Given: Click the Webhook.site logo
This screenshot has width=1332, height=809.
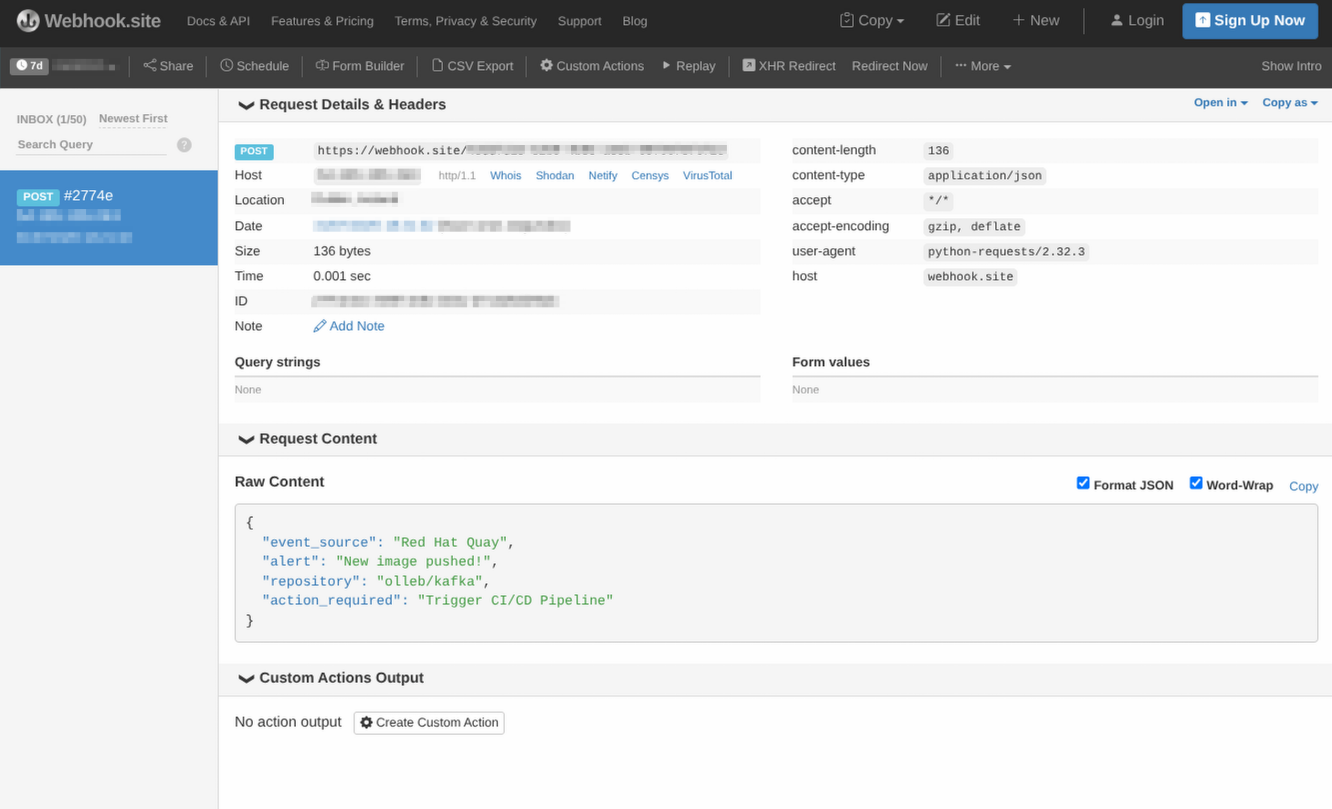Looking at the screenshot, I should (88, 20).
